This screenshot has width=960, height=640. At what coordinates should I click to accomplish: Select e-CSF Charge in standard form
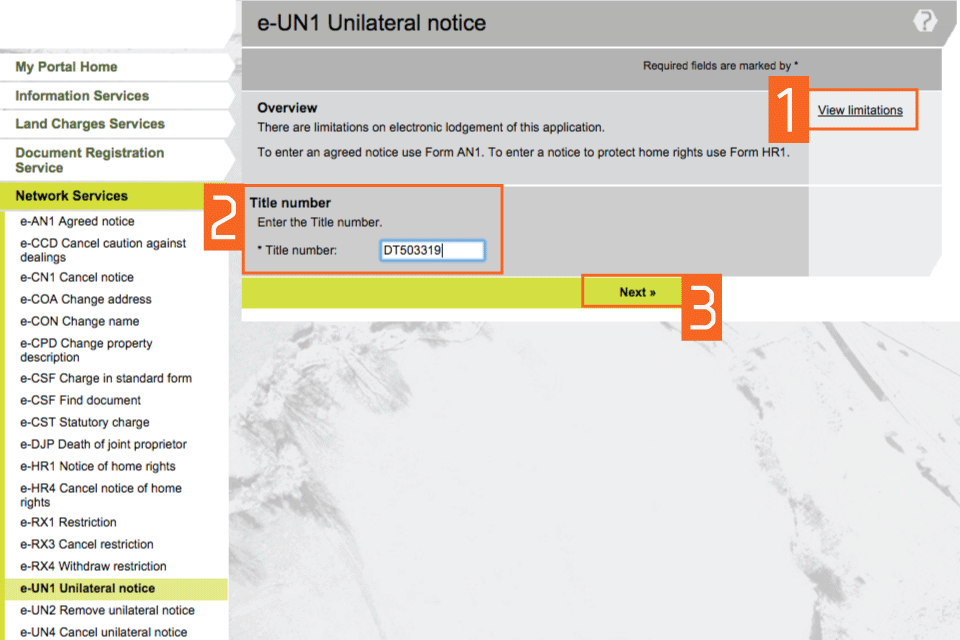coord(106,379)
